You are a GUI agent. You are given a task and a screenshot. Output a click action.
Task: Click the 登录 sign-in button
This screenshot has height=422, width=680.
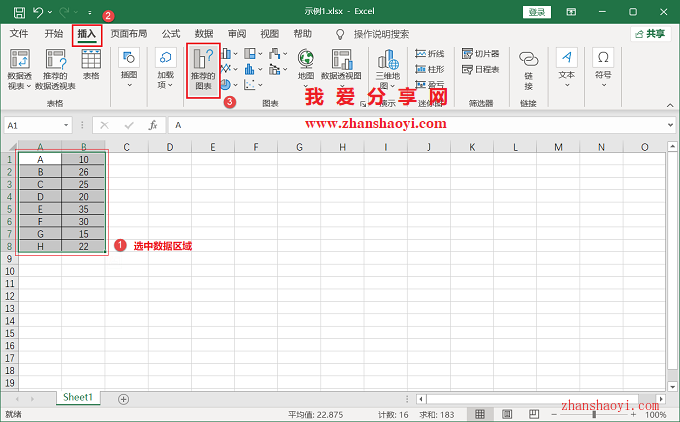(x=537, y=12)
